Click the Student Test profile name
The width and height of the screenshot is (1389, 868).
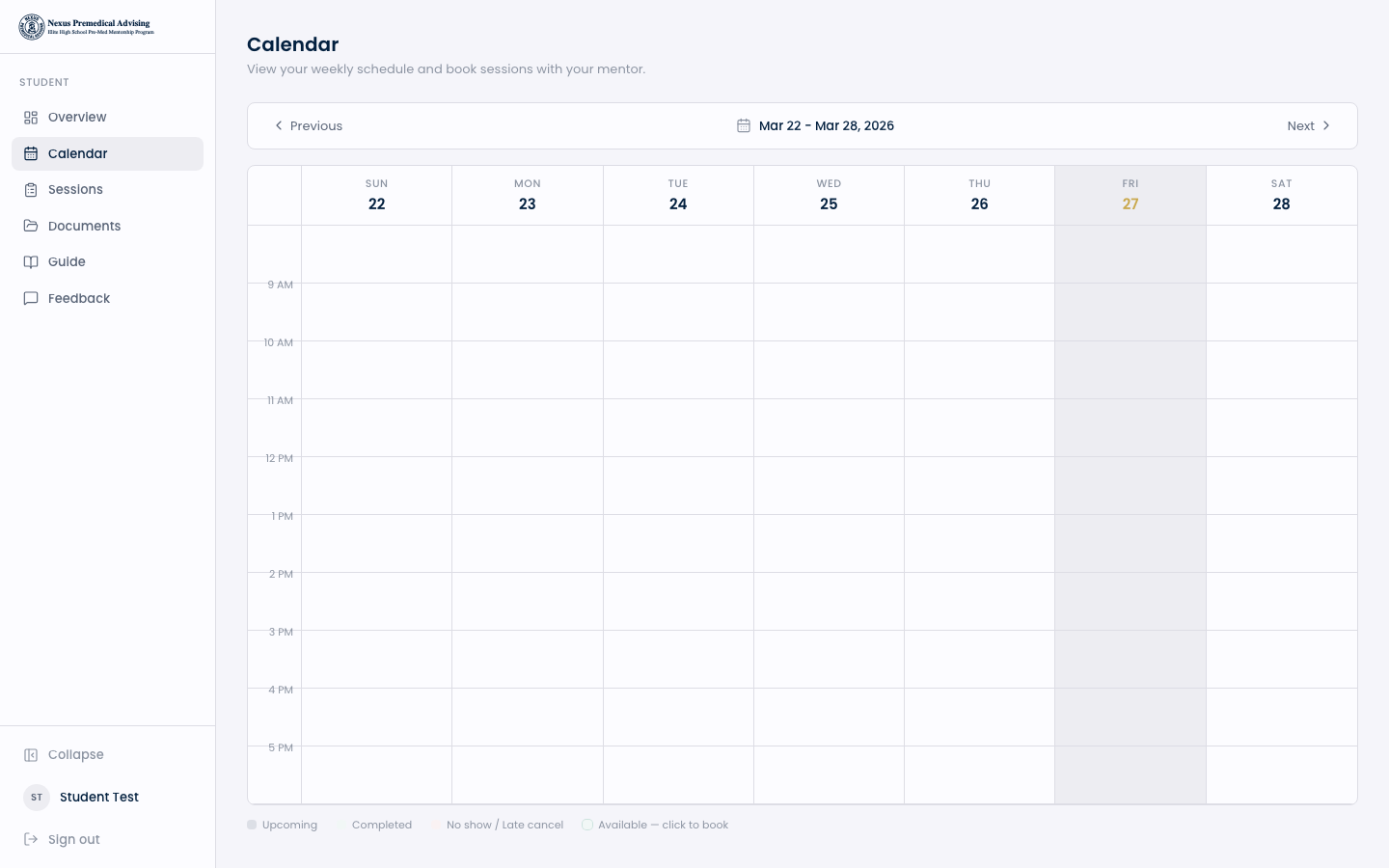click(99, 798)
